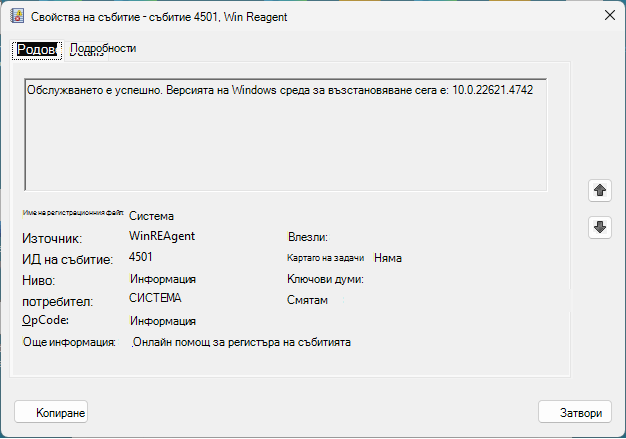
Task: Click the Информация value next to Ниво
Action: pyautogui.click(x=163, y=279)
